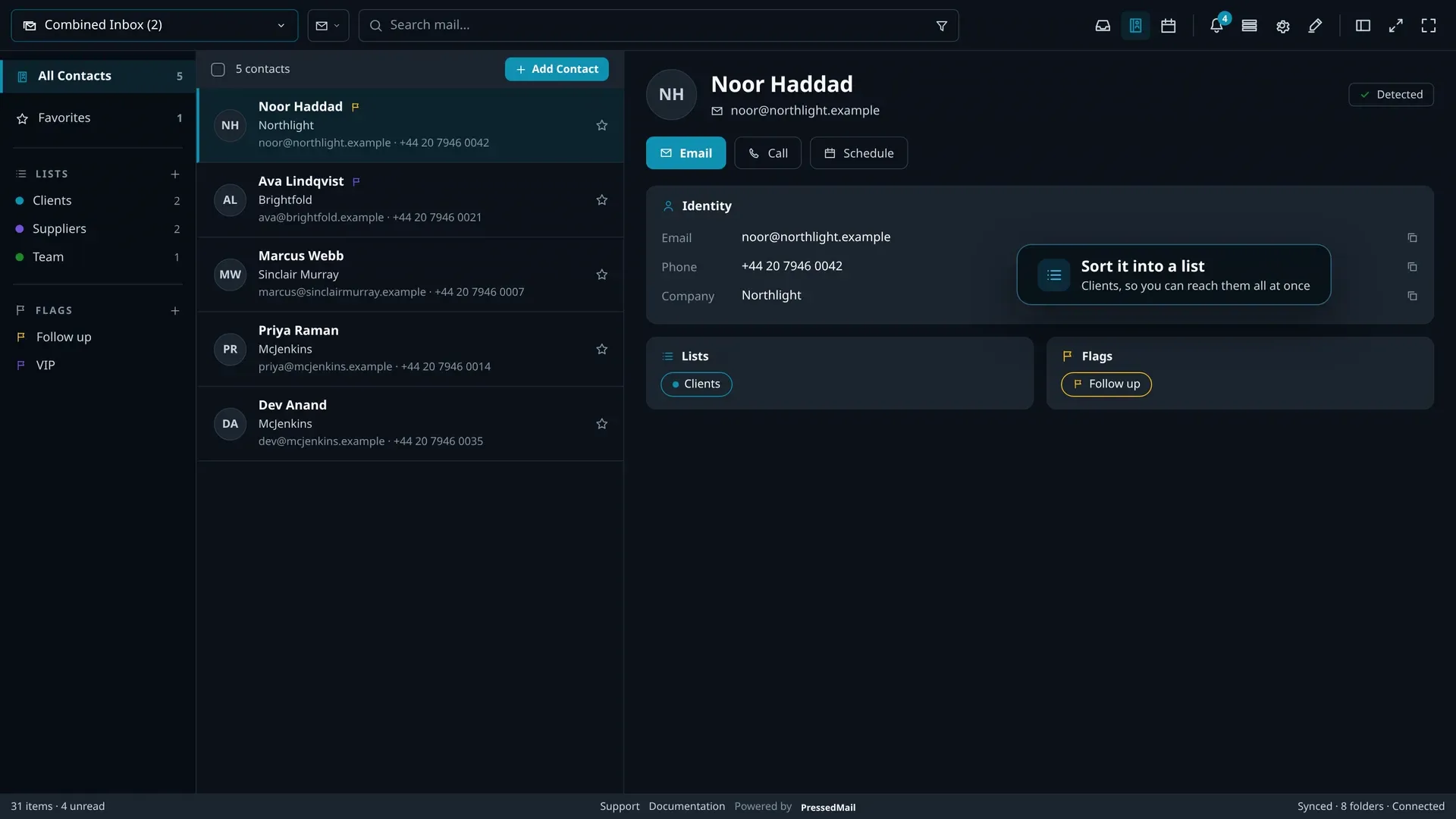Screen dimensions: 1456x819
Task: Filter by the VIP flag
Action: coord(98,366)
